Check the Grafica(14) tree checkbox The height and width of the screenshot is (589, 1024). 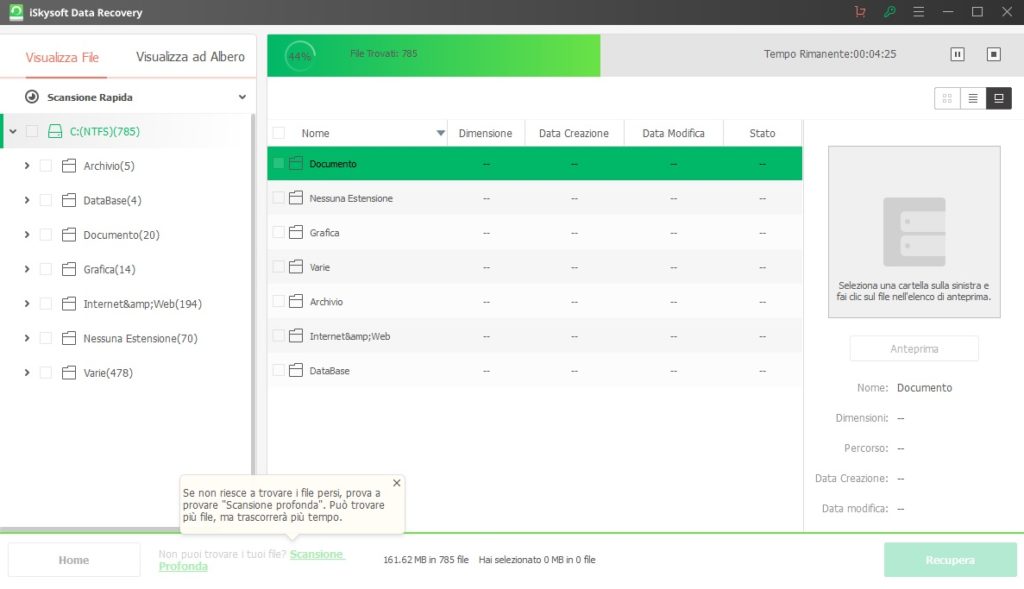point(46,269)
